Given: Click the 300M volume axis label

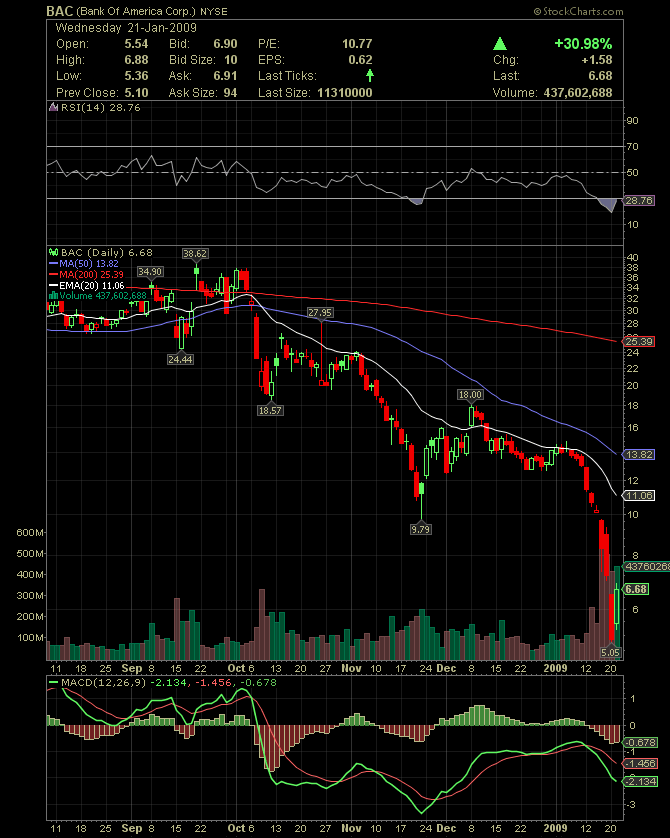Looking at the screenshot, I should click(x=30, y=595).
